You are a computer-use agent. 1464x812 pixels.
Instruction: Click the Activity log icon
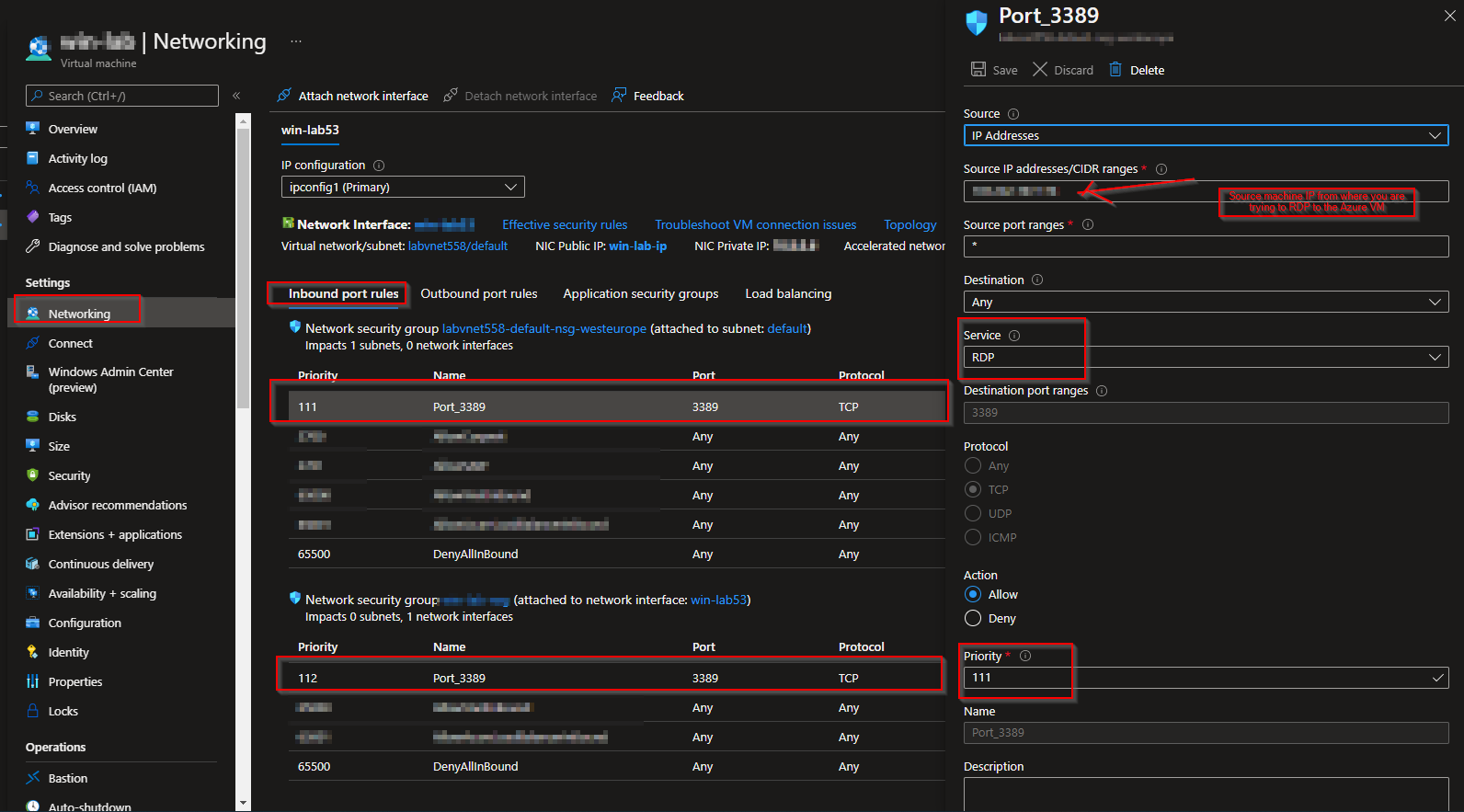tap(33, 158)
